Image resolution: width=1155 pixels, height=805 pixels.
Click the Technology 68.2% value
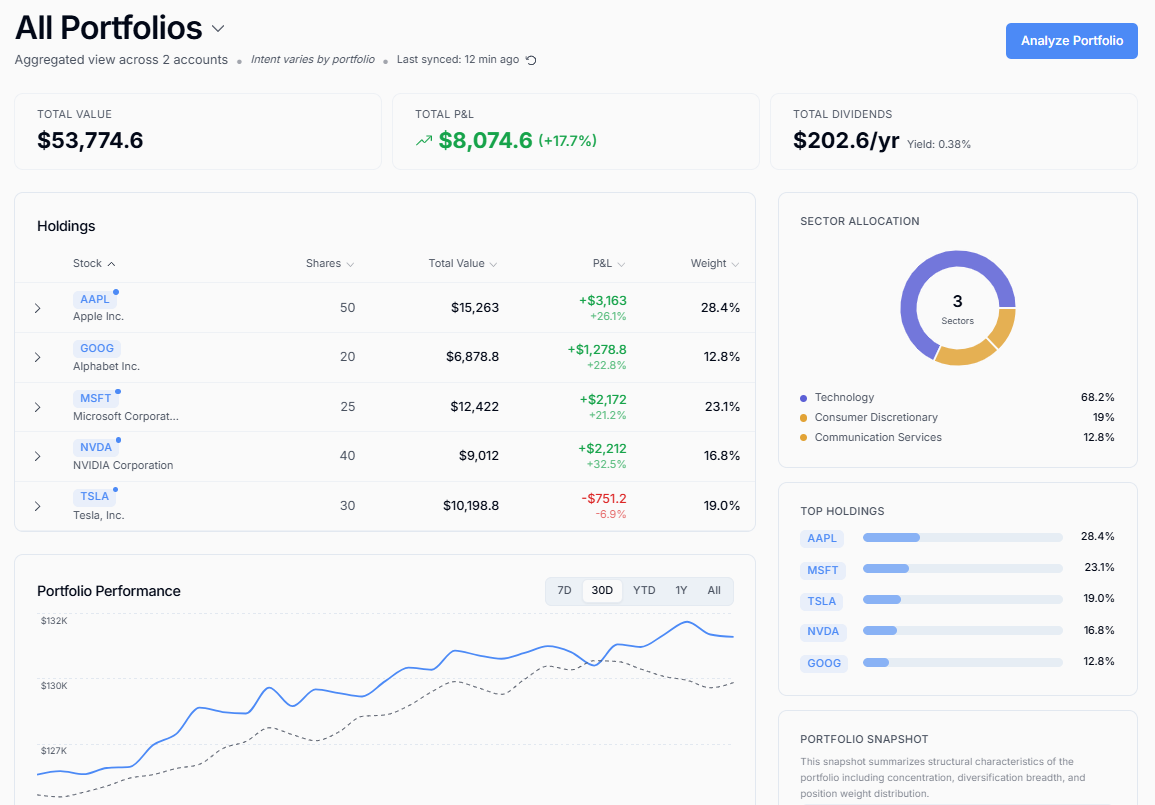coord(1098,398)
